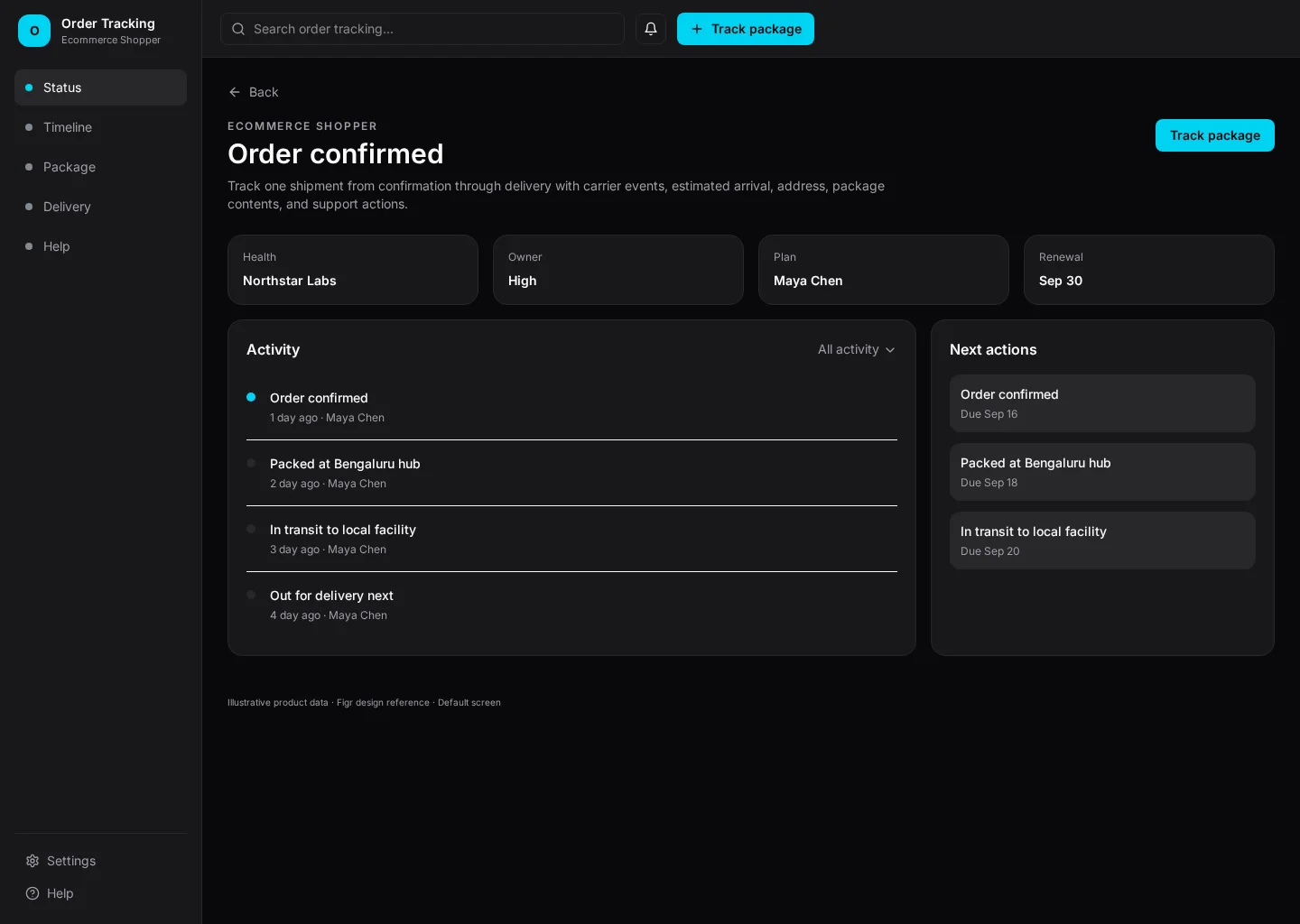The width and height of the screenshot is (1300, 924).
Task: Click the Order Tracking logo icon
Action: 34,31
